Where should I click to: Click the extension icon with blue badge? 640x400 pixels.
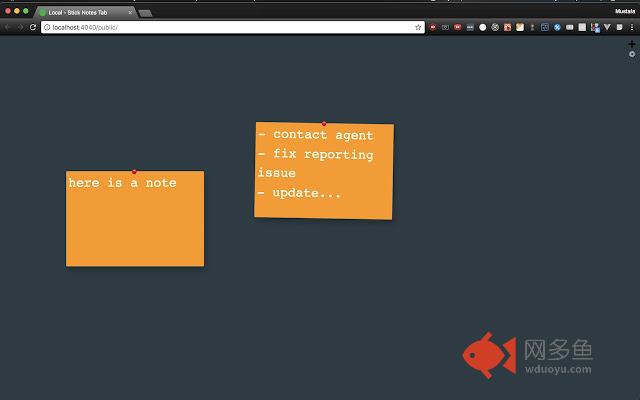point(595,27)
